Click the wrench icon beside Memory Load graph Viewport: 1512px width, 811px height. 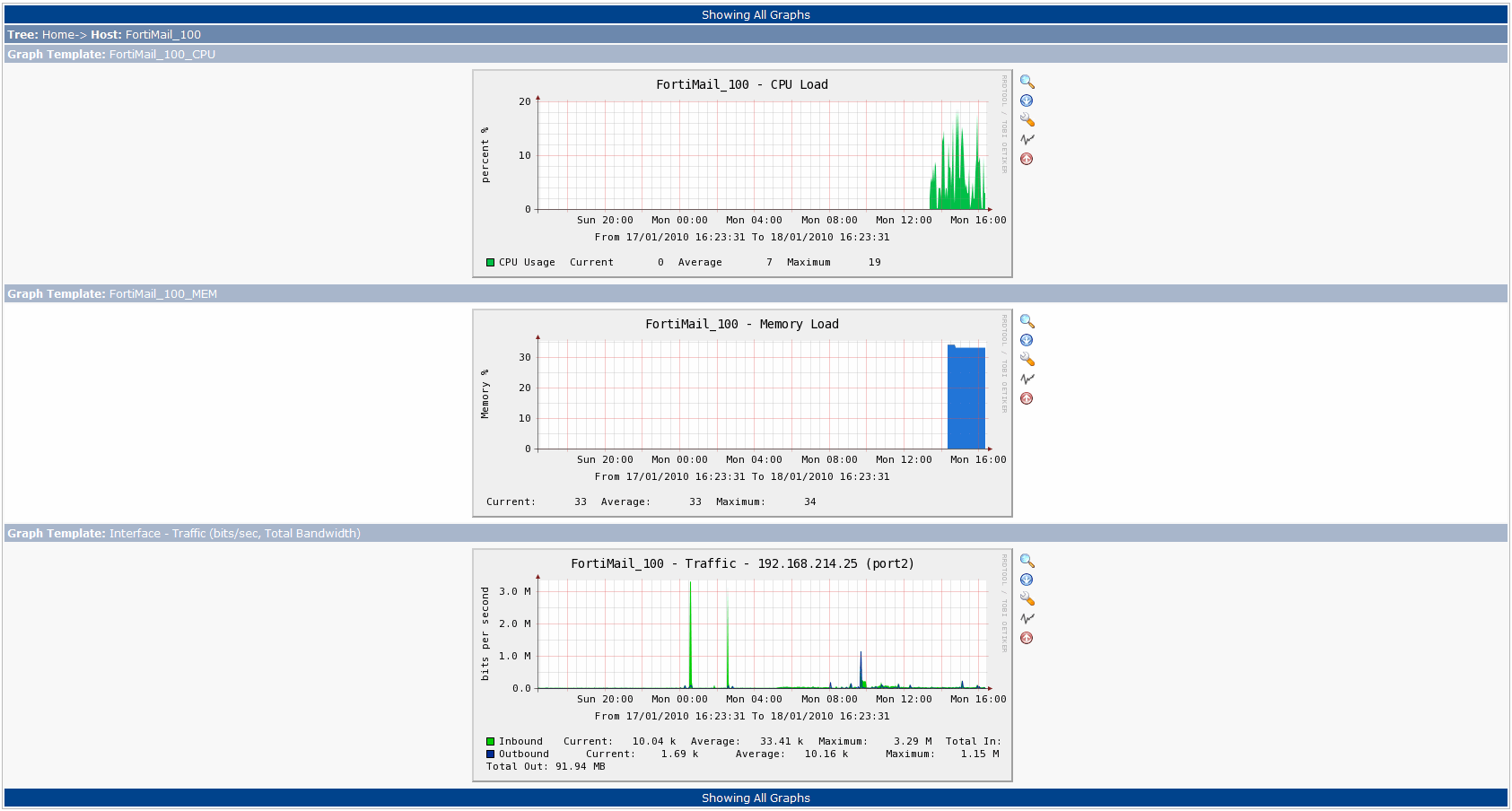click(x=1027, y=360)
